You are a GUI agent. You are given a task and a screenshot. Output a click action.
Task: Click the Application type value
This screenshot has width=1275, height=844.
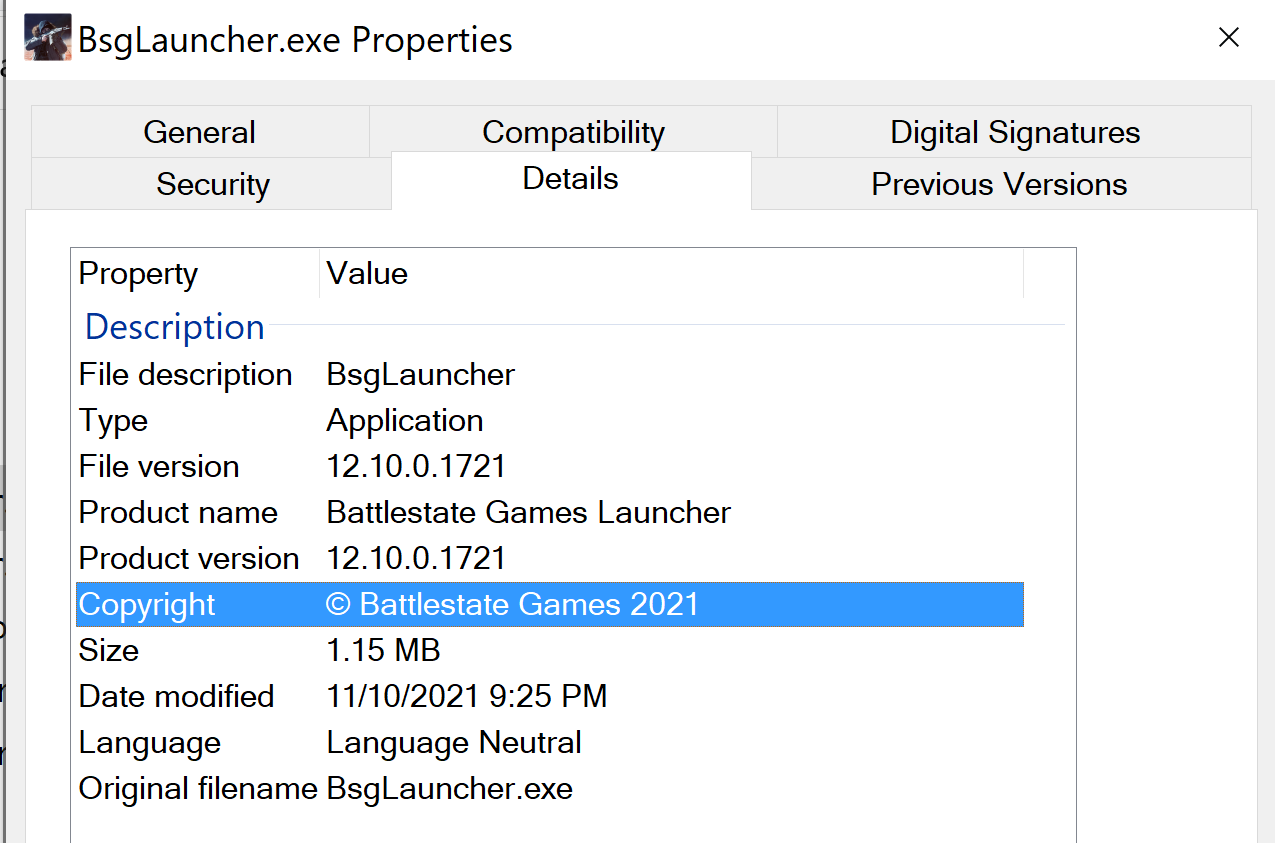tap(405, 421)
